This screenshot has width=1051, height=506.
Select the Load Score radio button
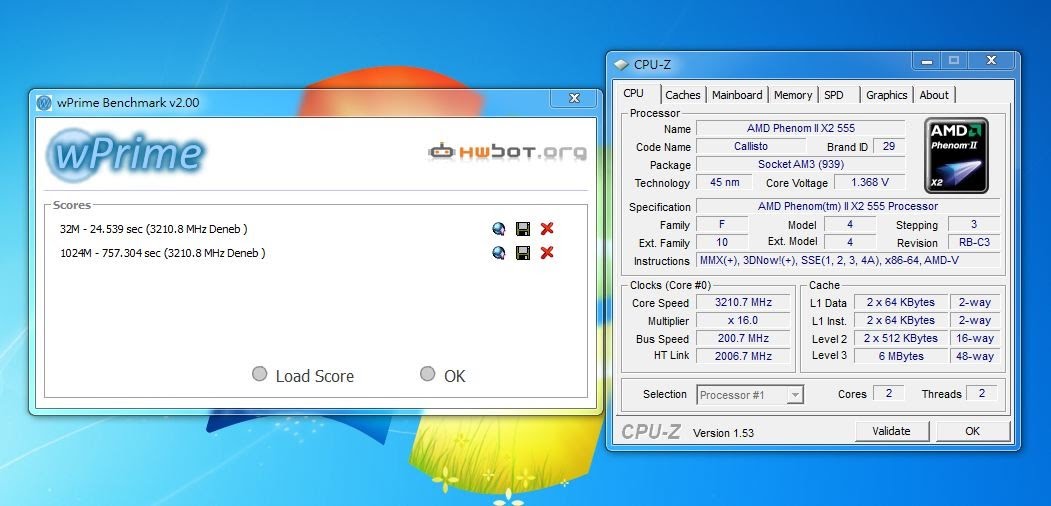(259, 374)
